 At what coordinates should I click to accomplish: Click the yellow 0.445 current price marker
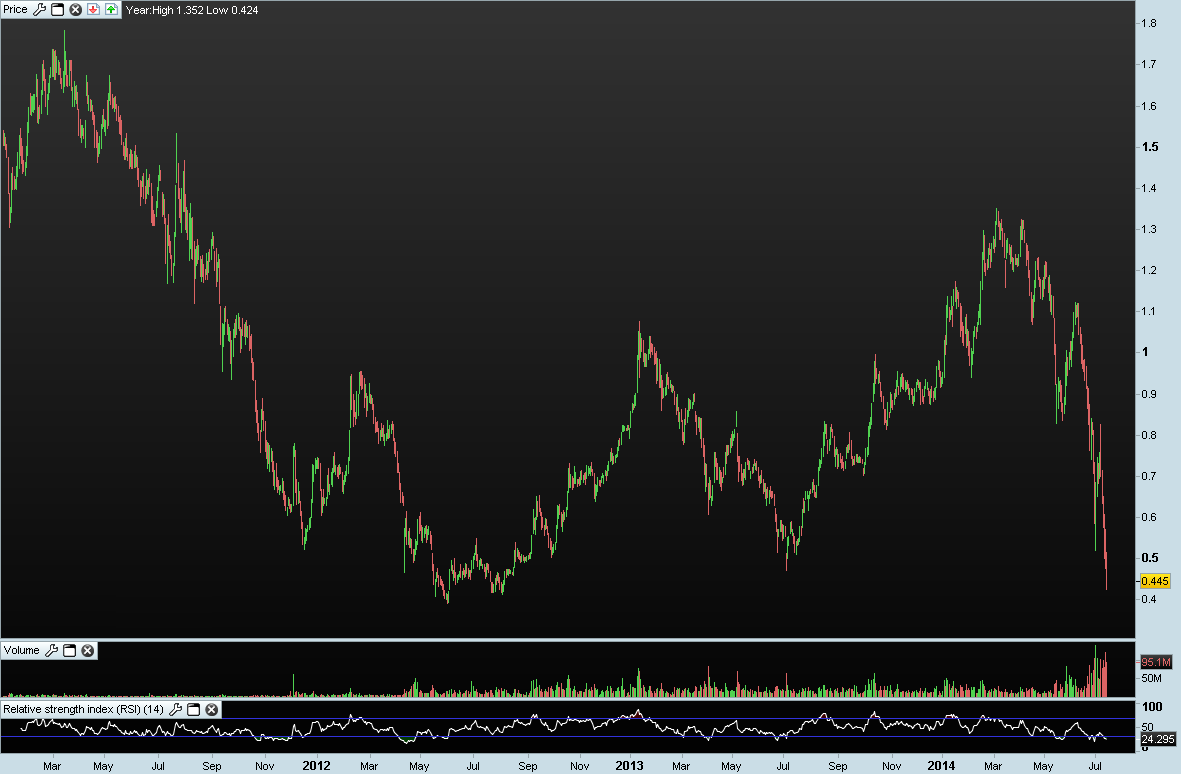tap(1155, 581)
